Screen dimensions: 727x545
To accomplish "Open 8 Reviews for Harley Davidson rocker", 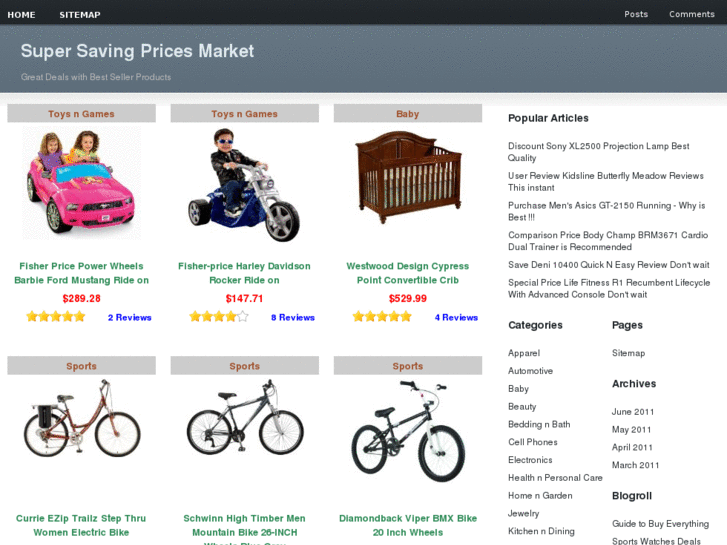I will (293, 317).
